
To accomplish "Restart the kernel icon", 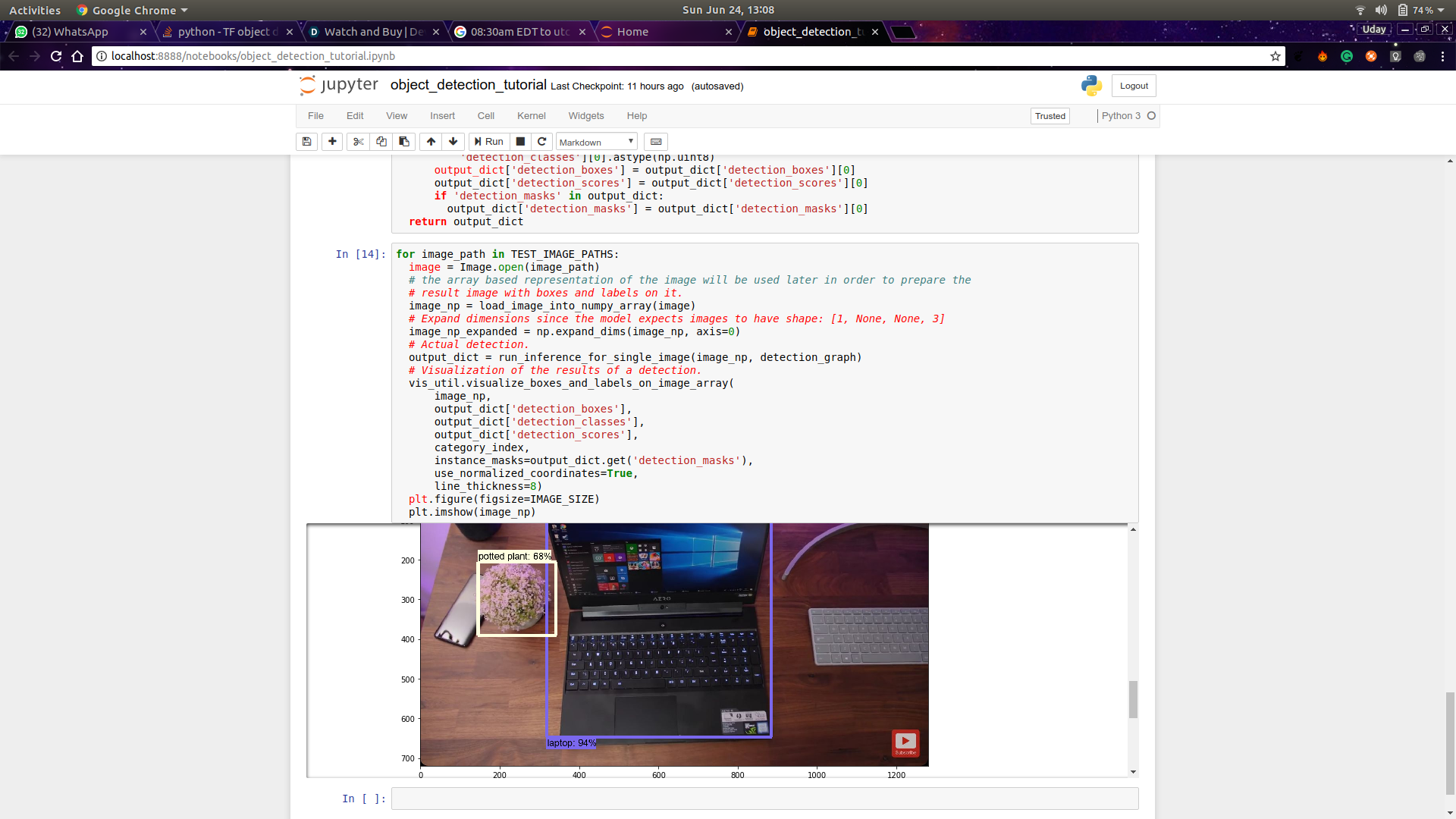I will click(541, 142).
